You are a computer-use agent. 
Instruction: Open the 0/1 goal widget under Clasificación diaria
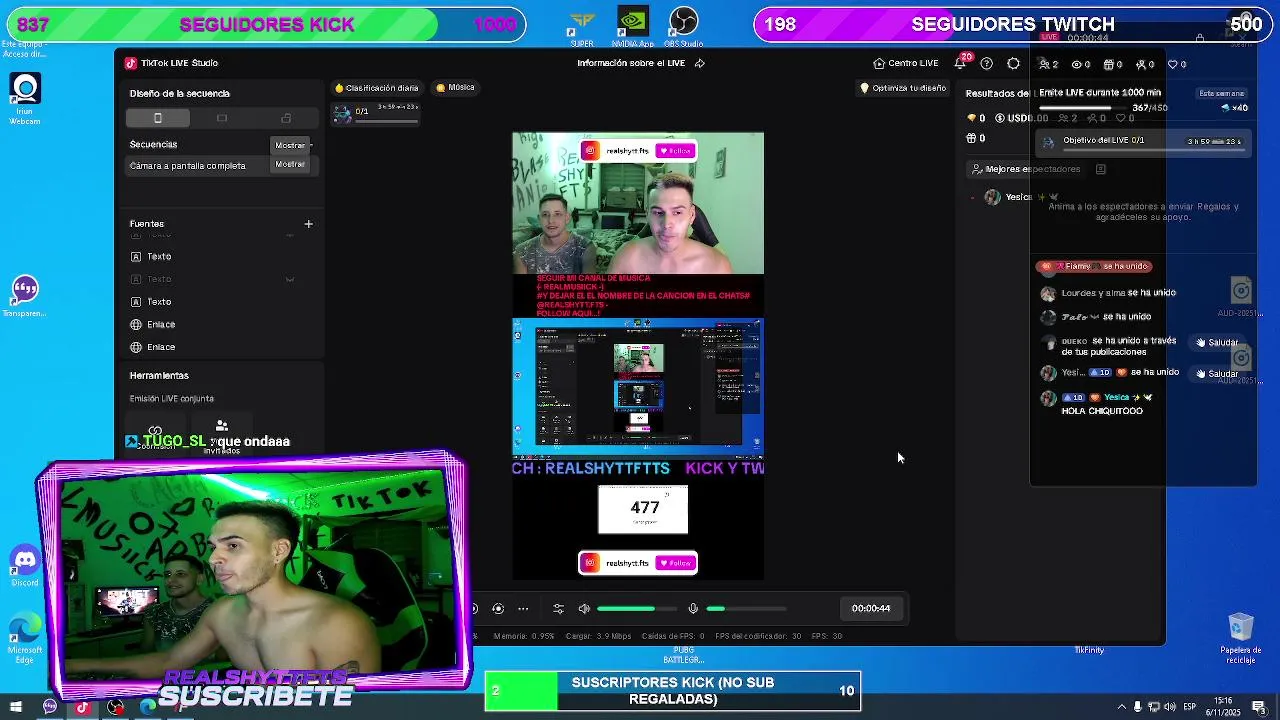(x=376, y=114)
